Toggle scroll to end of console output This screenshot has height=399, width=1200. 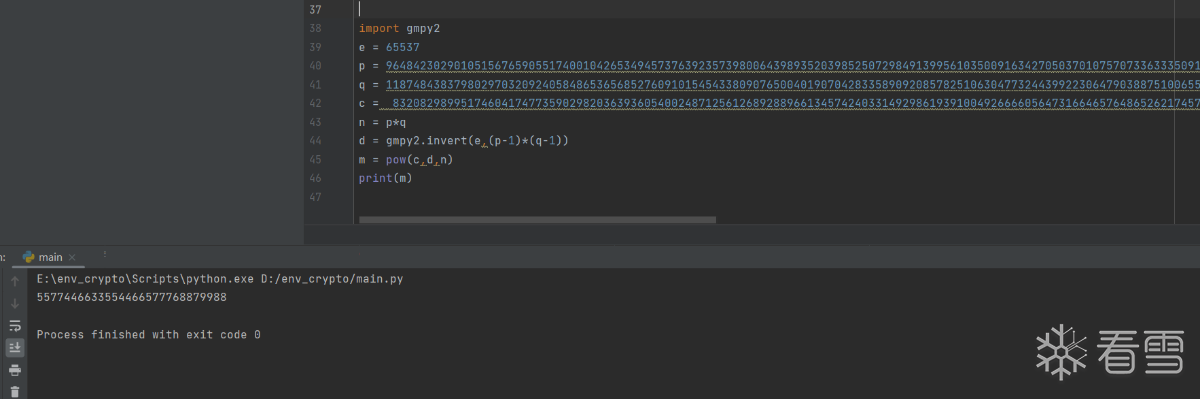[15, 348]
